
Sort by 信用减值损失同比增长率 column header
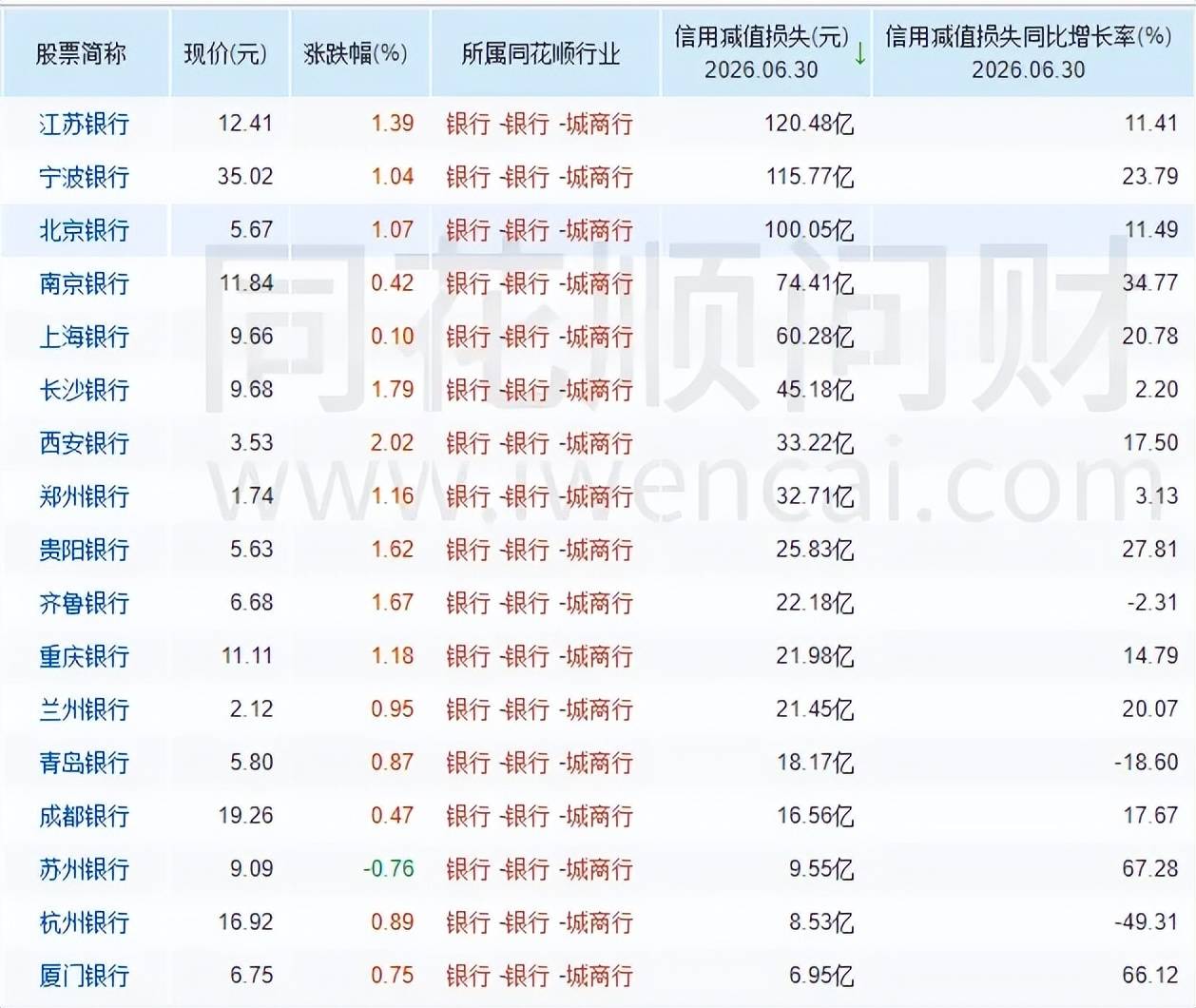pos(1028,52)
